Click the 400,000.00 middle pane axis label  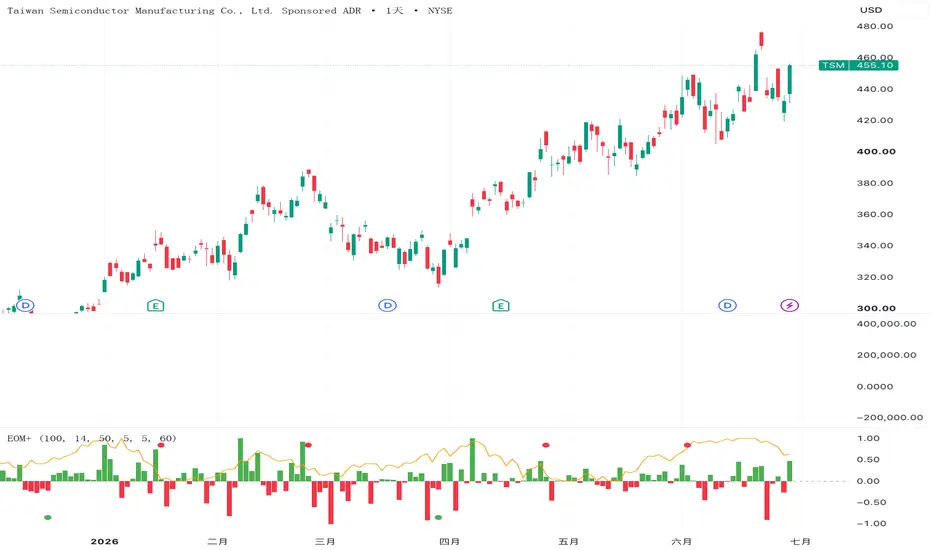pos(886,324)
